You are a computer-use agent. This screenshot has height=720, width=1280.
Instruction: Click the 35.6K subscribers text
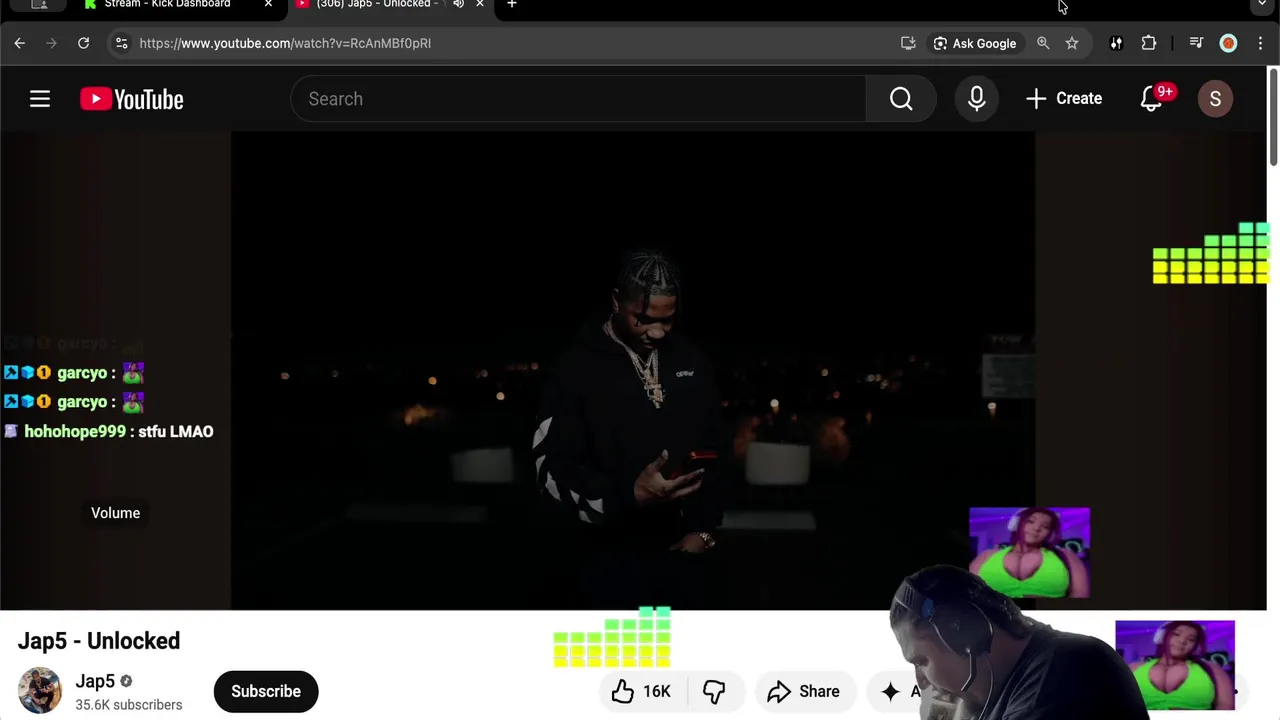[x=129, y=705]
